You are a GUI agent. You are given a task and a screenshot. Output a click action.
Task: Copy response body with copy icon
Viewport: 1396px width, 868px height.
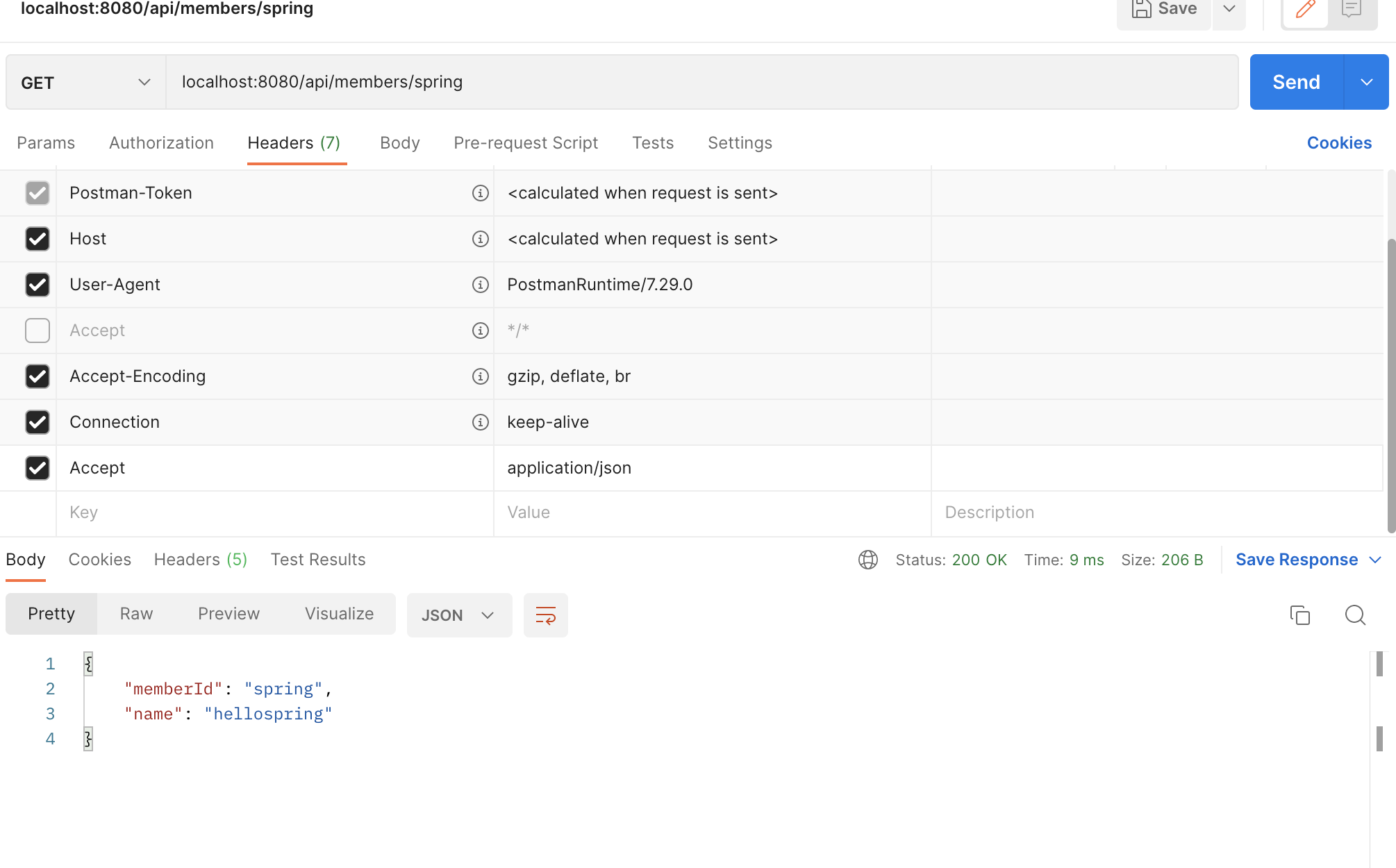(1299, 615)
